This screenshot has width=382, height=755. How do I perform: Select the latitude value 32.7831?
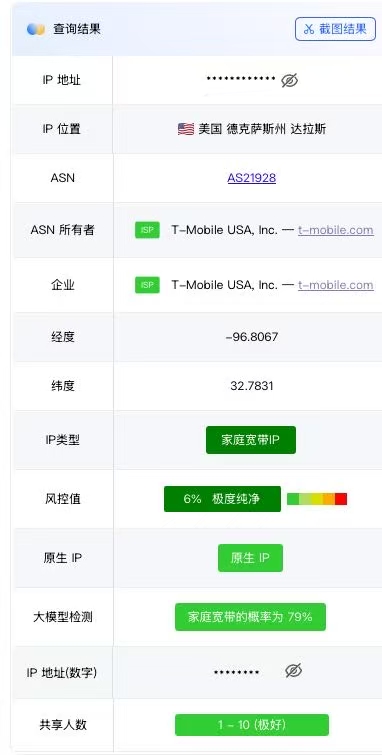252,386
